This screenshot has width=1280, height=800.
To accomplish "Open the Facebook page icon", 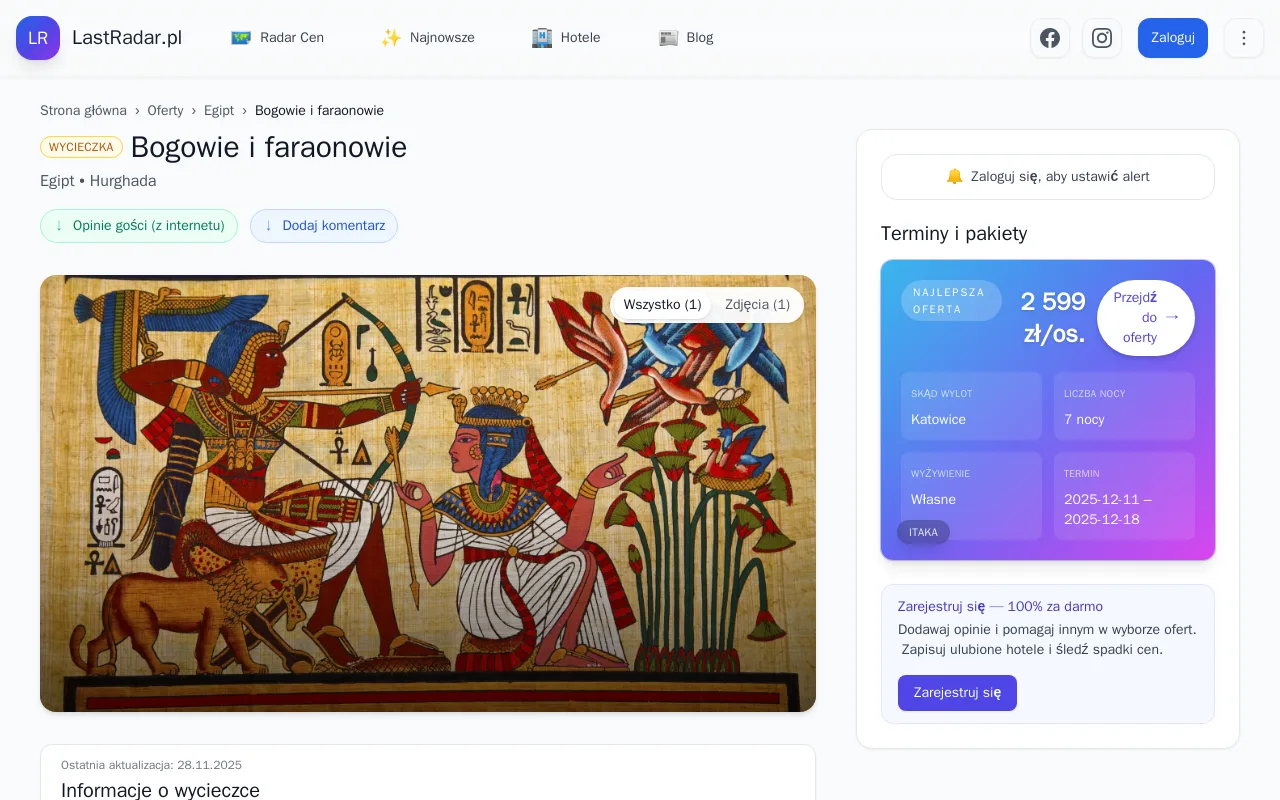I will (1050, 38).
